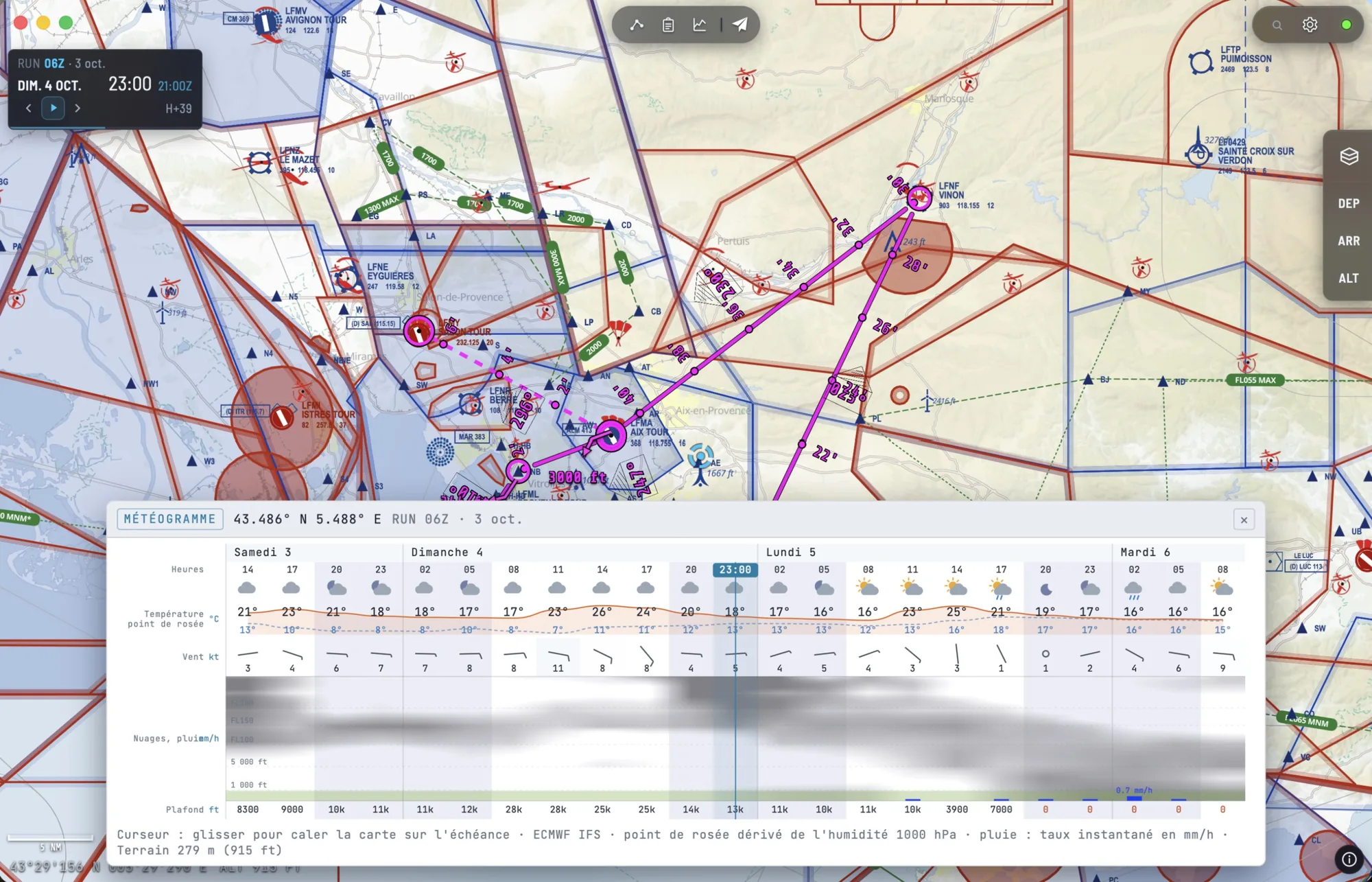
Task: Click the Dimanche 4 day header
Action: coord(447,552)
